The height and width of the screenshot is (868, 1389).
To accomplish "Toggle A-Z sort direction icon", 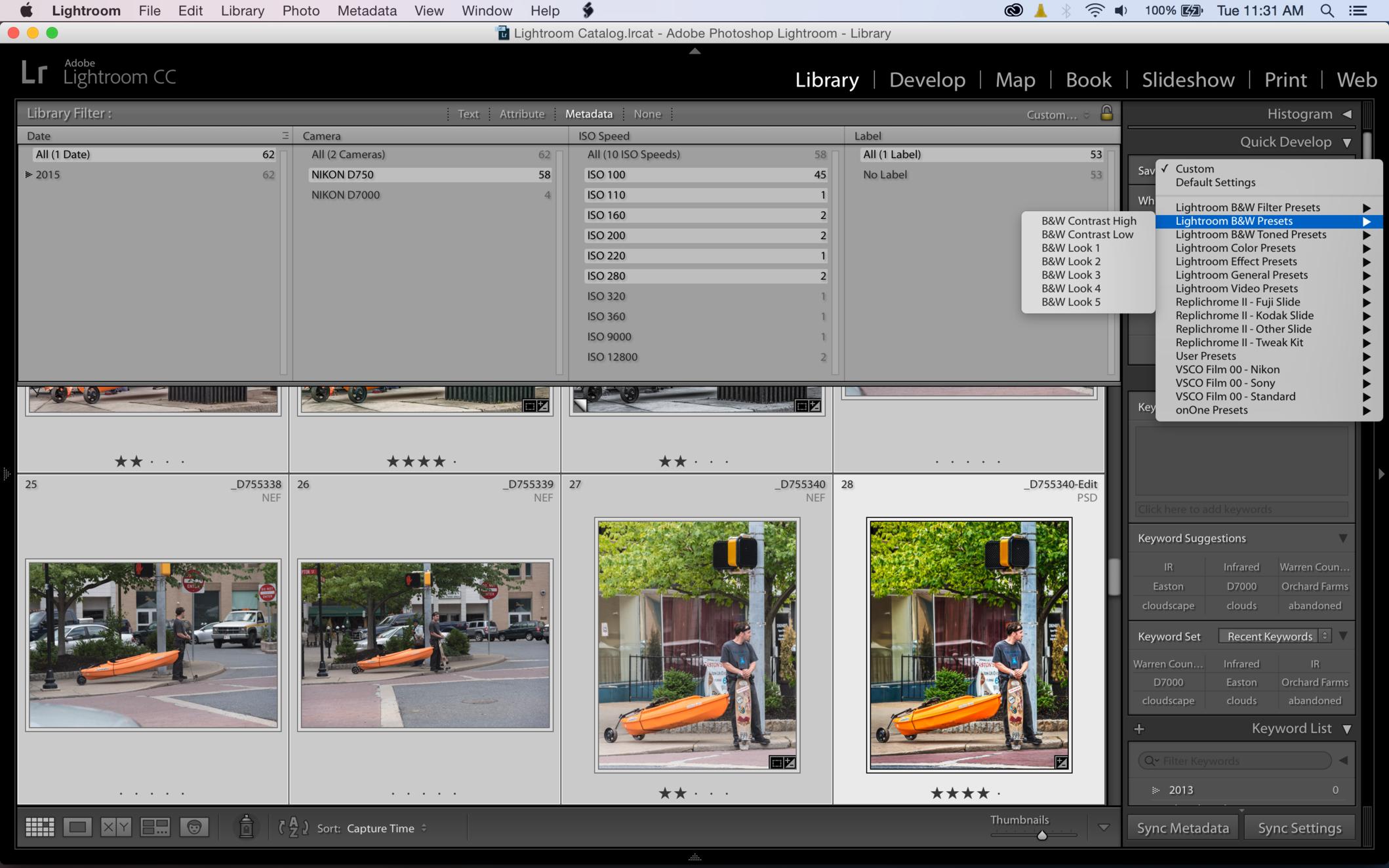I will pyautogui.click(x=293, y=827).
